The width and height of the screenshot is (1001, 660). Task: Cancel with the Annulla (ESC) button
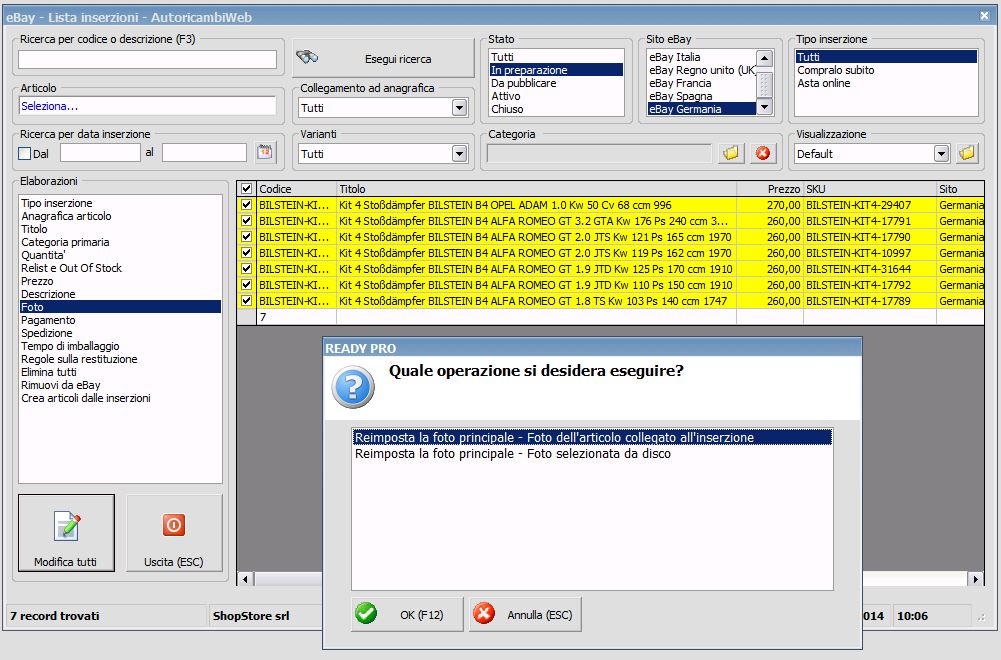(x=525, y=615)
